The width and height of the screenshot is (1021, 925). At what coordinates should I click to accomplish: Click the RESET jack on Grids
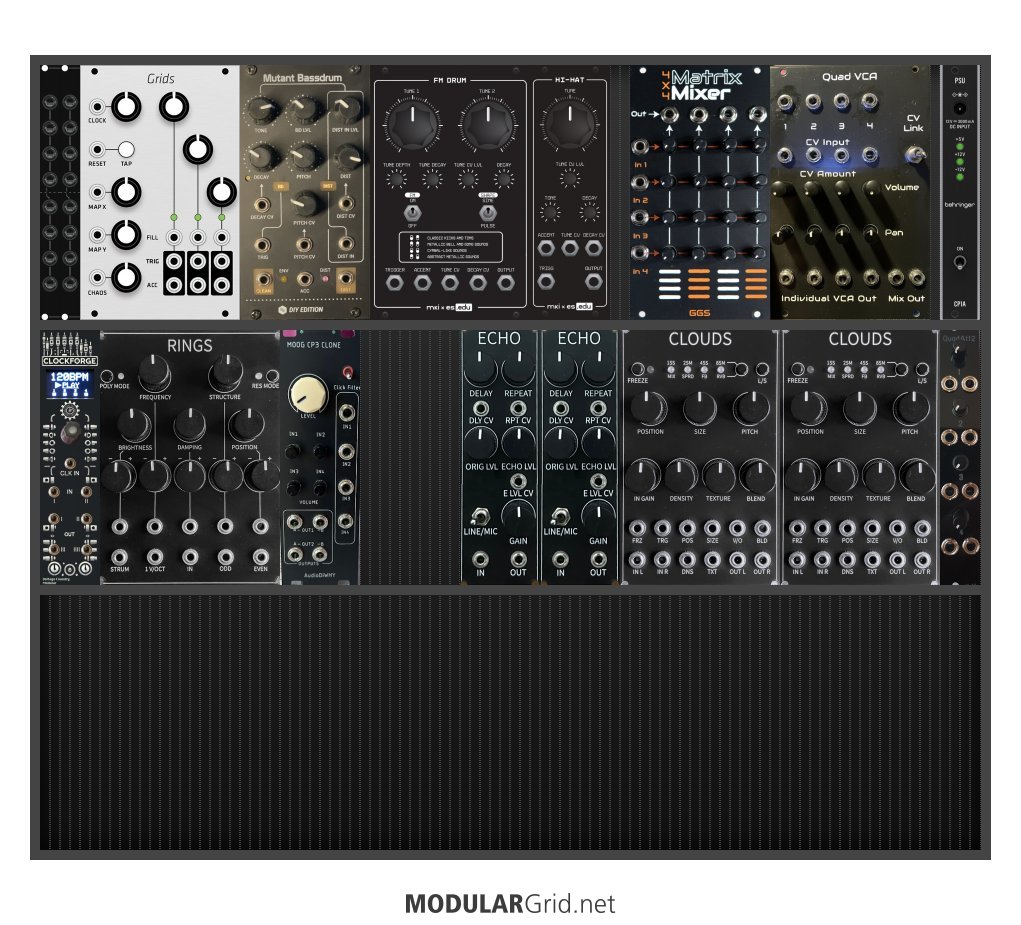coord(97,150)
